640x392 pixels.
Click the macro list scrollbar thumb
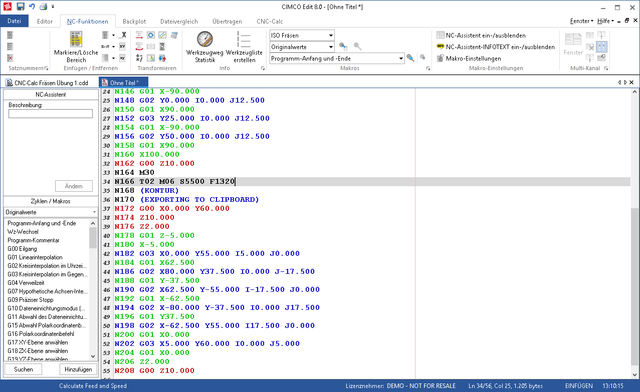click(93, 237)
